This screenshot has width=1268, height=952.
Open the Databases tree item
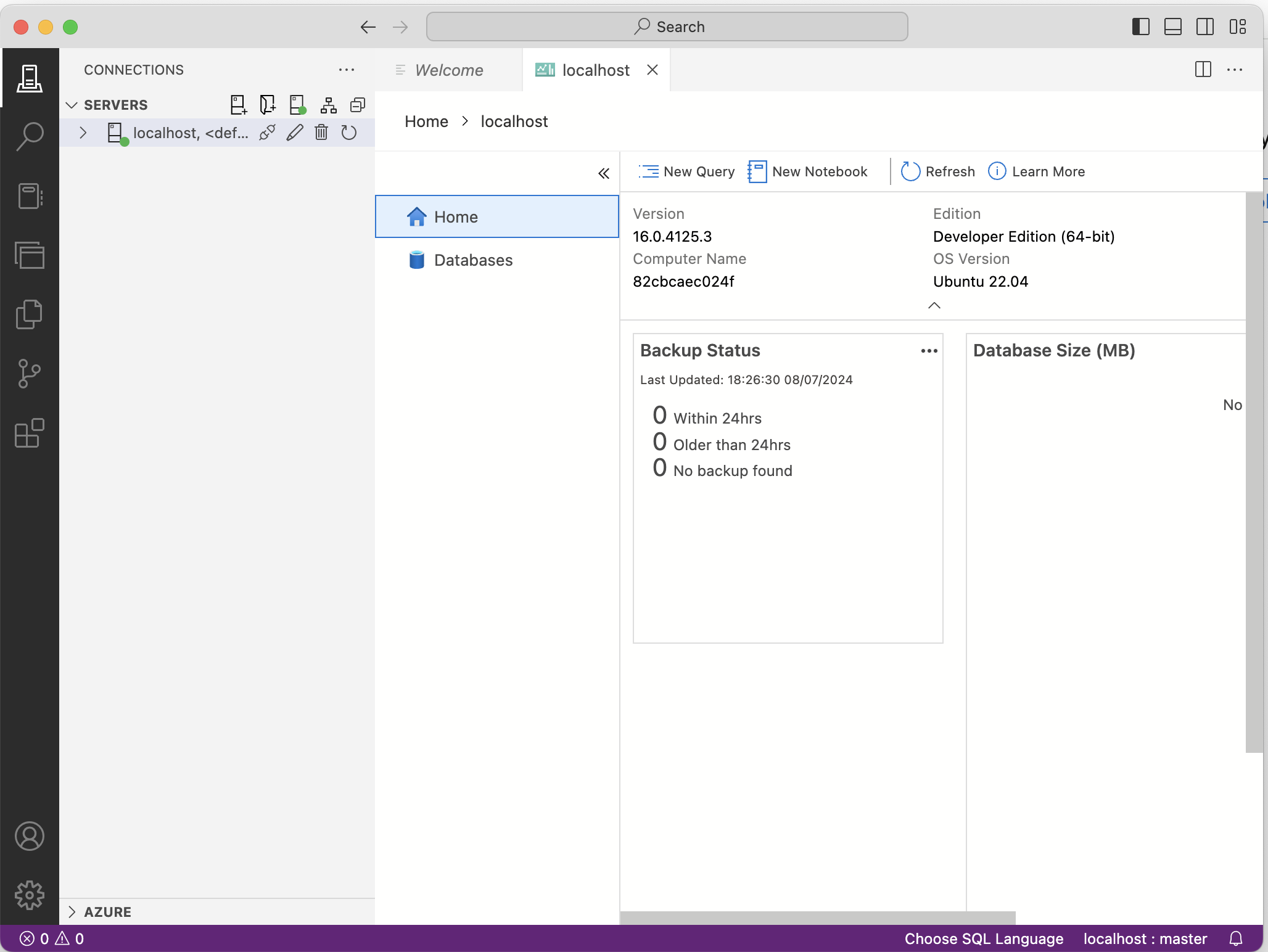[473, 259]
